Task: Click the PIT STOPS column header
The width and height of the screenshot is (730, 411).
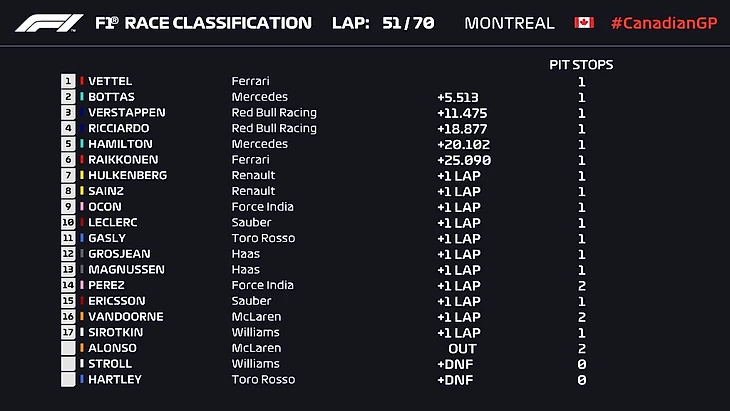Action: [x=581, y=65]
